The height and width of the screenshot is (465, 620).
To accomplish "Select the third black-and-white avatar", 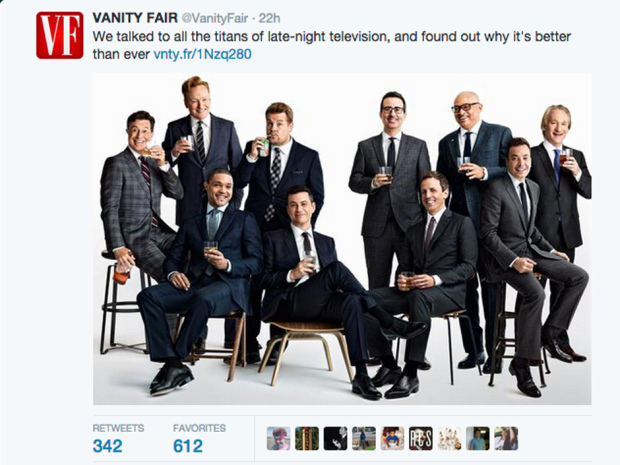I will pos(336,438).
